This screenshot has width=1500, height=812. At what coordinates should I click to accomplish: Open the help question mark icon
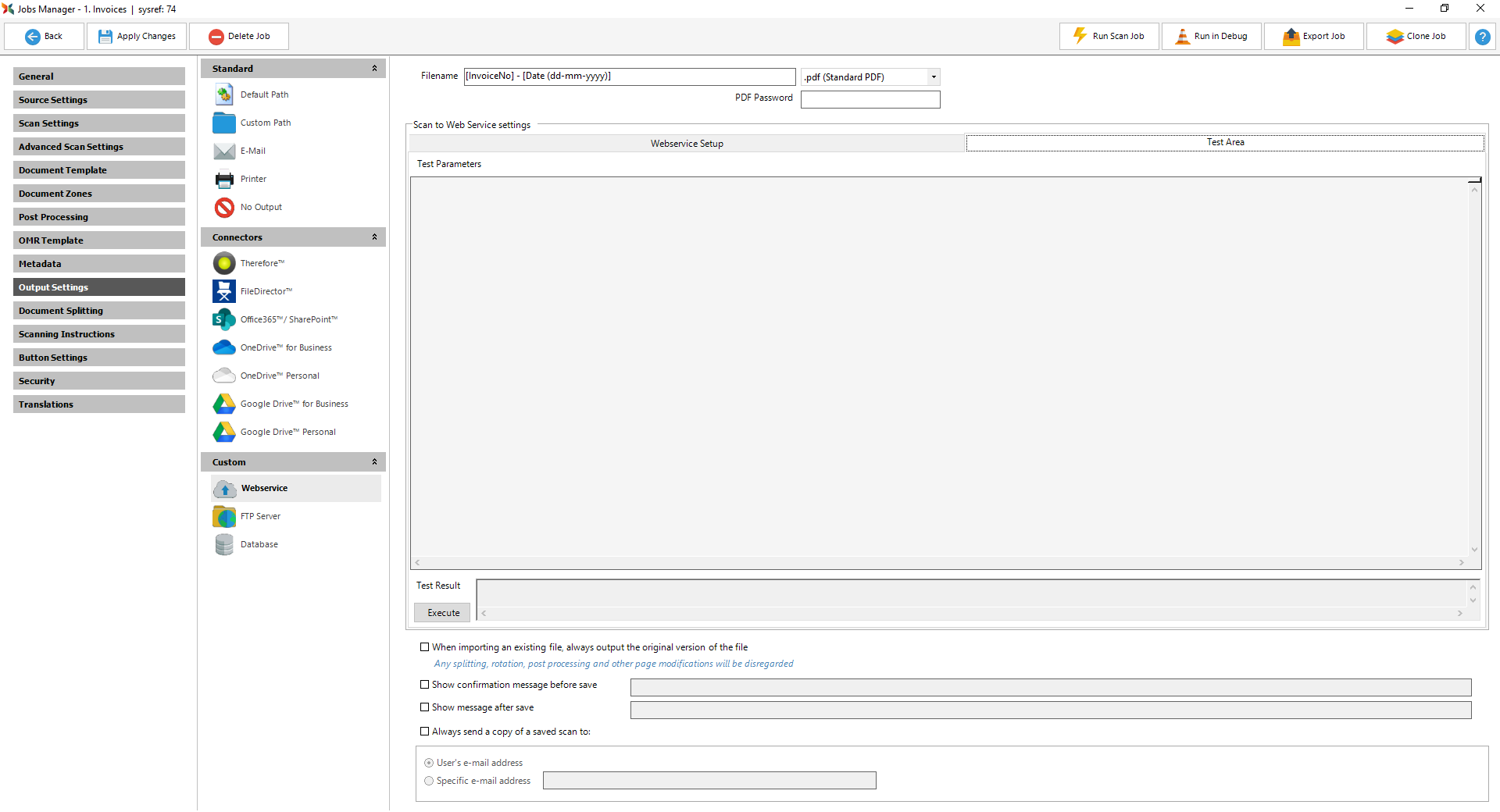(x=1482, y=37)
